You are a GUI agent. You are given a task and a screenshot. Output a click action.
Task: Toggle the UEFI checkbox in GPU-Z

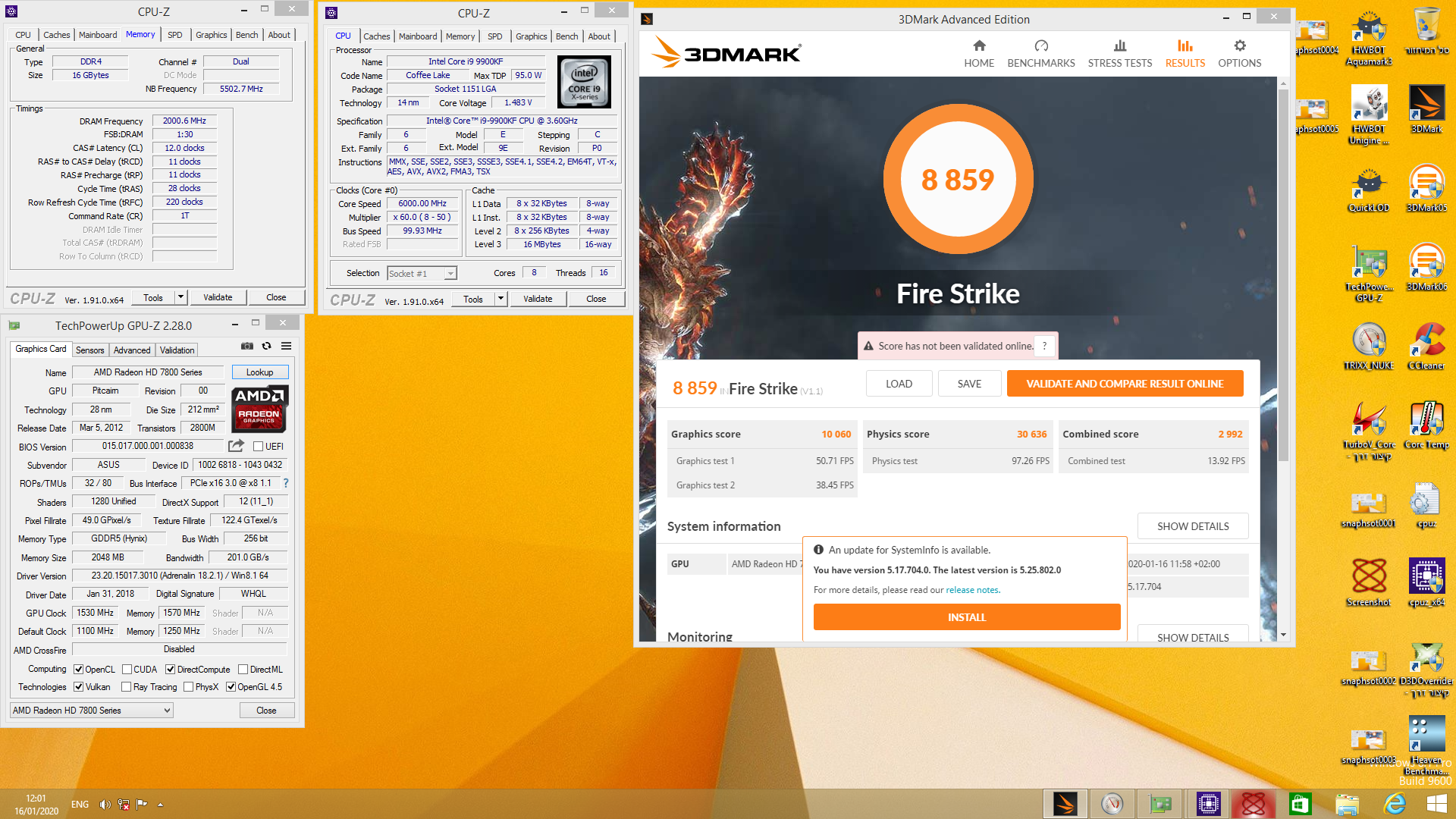pos(258,447)
